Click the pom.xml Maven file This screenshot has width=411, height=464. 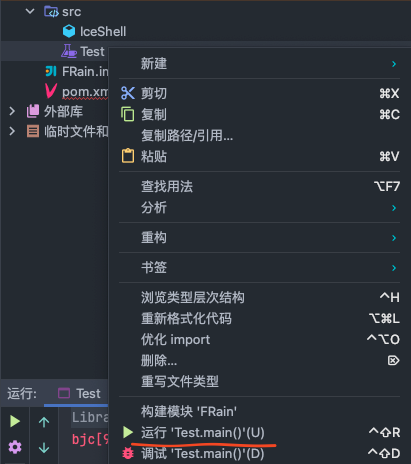pyautogui.click(x=76, y=91)
